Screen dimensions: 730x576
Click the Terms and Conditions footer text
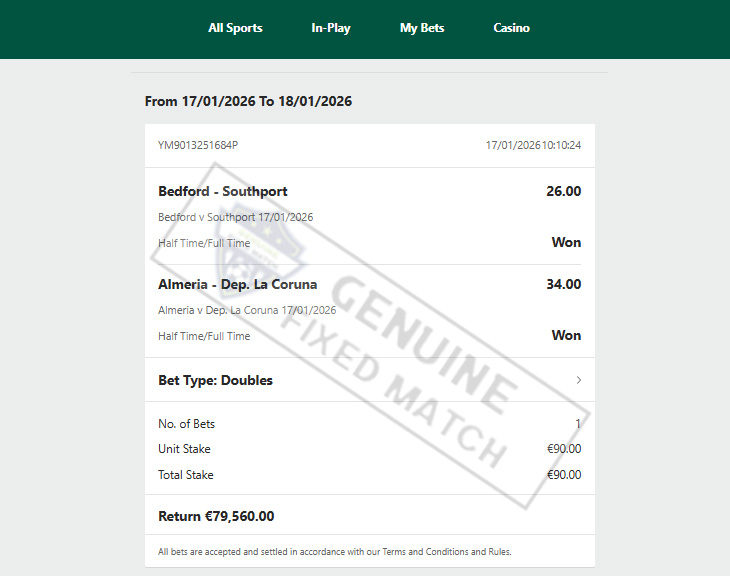[334, 551]
